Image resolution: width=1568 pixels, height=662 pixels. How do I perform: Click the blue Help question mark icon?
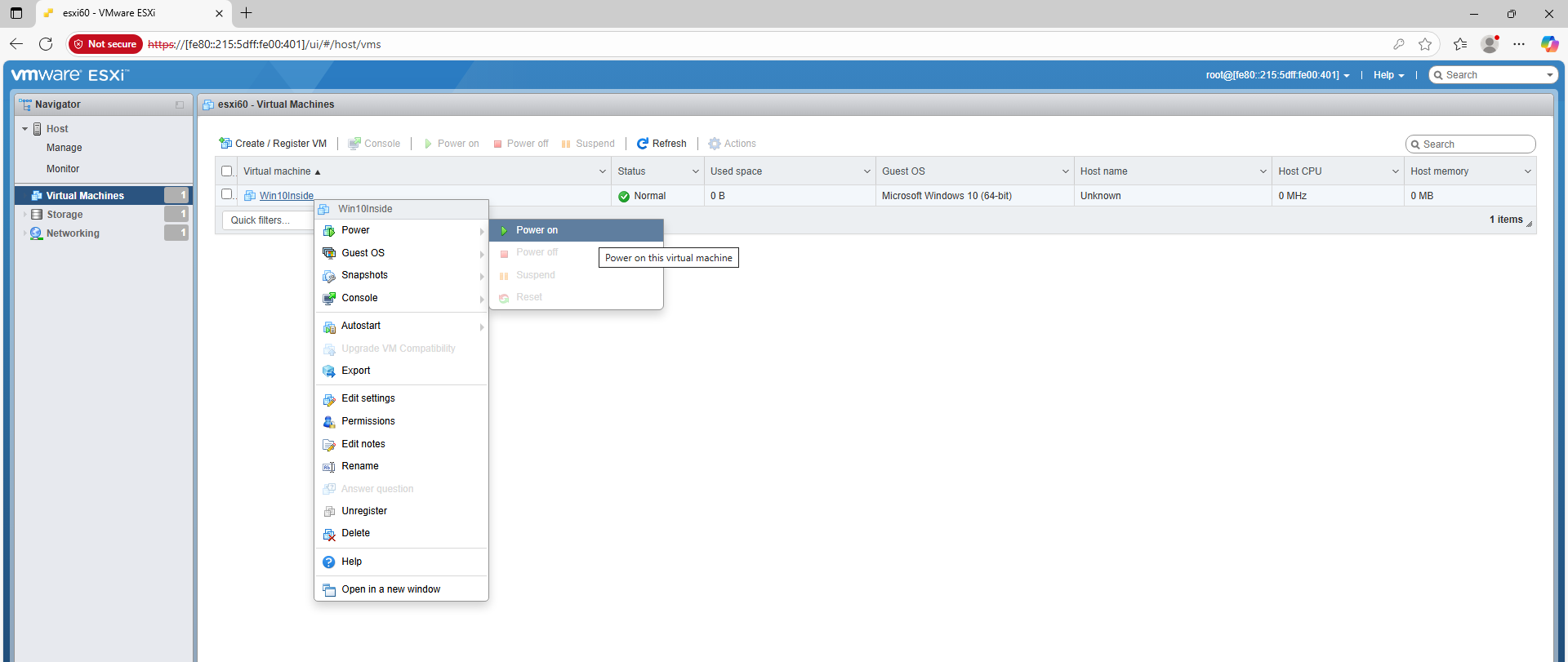coord(329,562)
